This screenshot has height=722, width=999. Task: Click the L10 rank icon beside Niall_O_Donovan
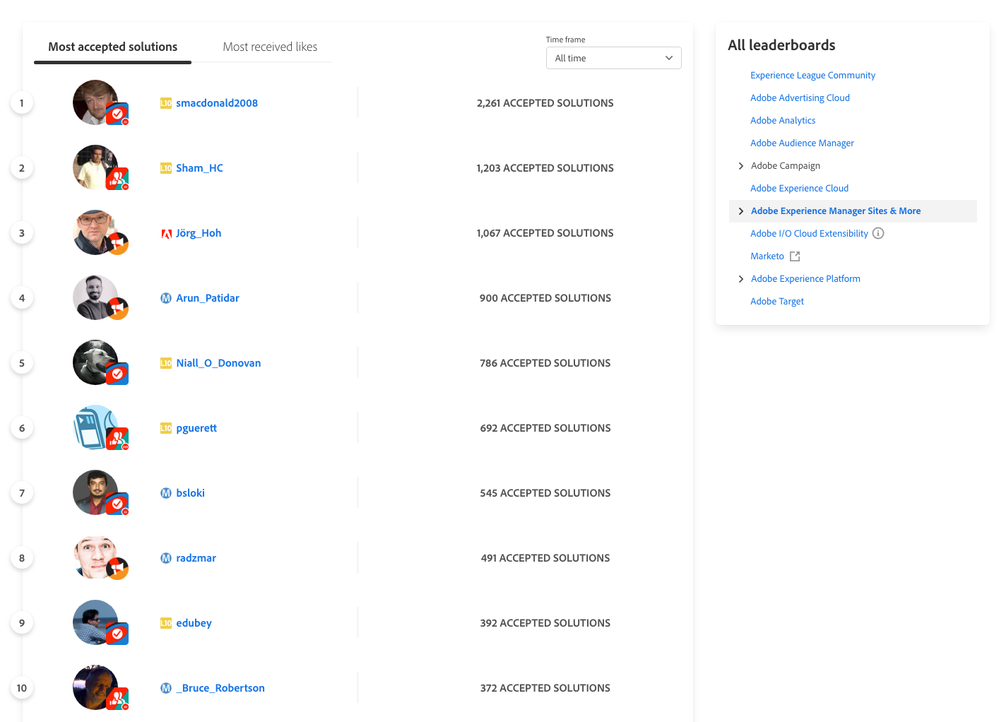coord(166,363)
